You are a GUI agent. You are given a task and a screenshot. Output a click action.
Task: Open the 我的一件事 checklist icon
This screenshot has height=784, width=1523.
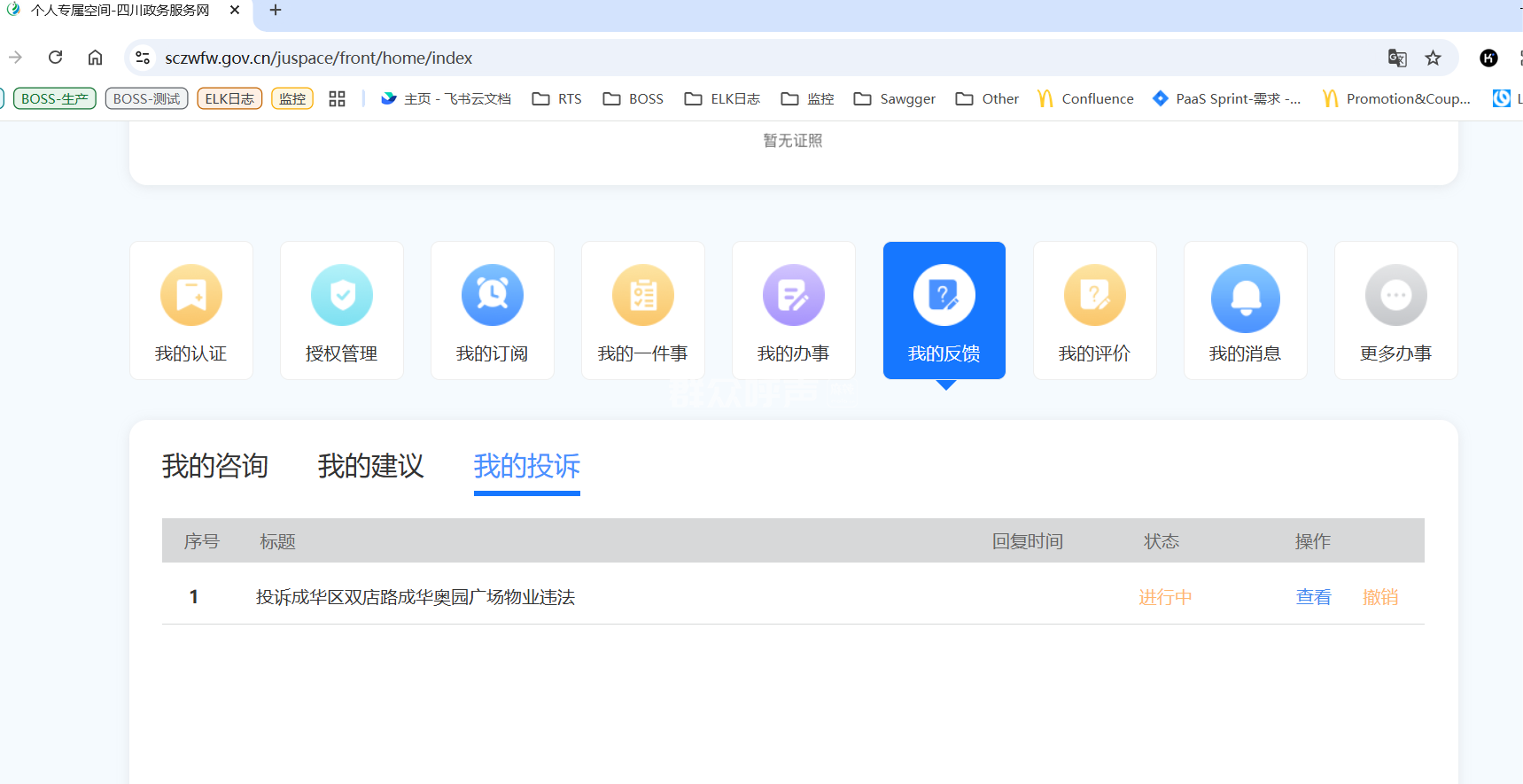(x=643, y=296)
